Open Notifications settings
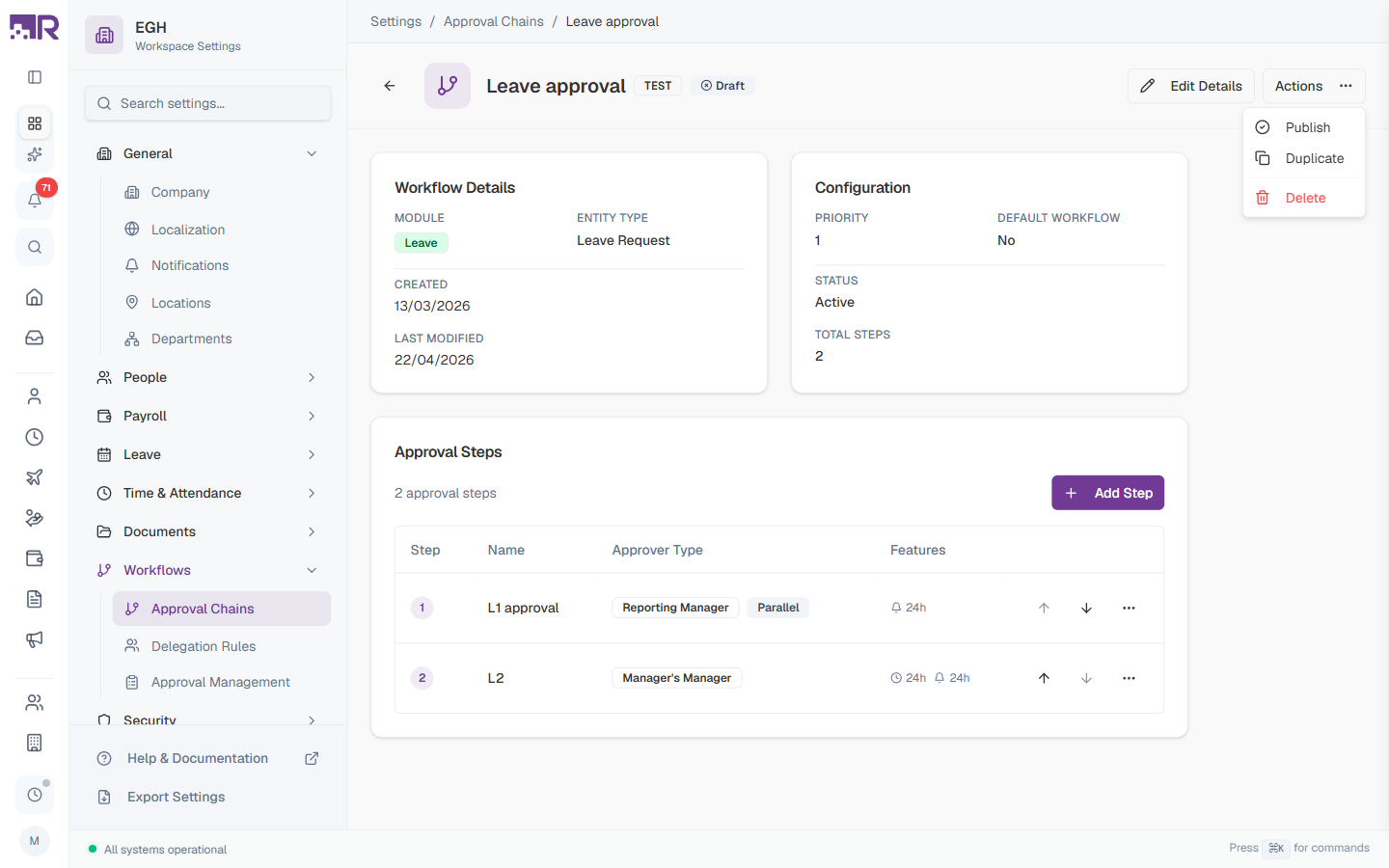This screenshot has height=868, width=1389. coord(222,265)
